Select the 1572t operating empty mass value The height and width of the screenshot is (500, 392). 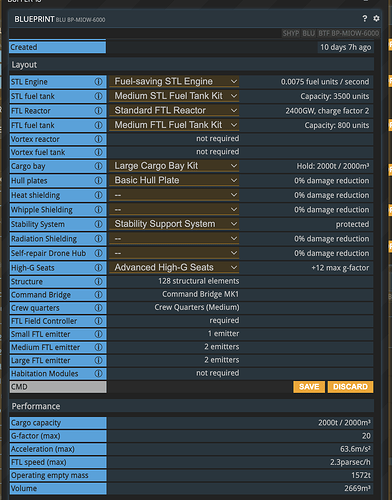[x=361, y=475]
